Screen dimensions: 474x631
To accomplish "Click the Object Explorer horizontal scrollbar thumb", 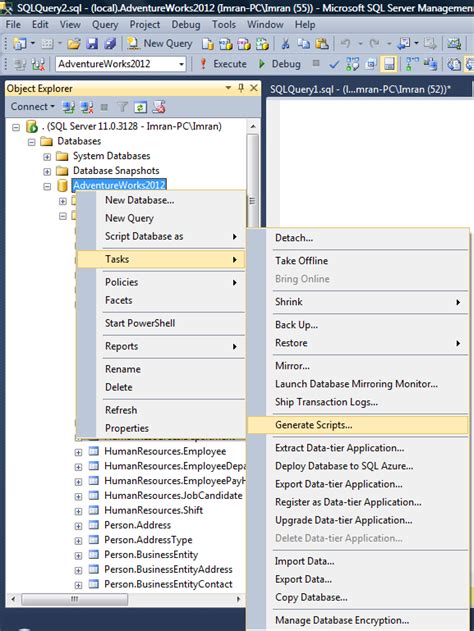I will (74, 599).
